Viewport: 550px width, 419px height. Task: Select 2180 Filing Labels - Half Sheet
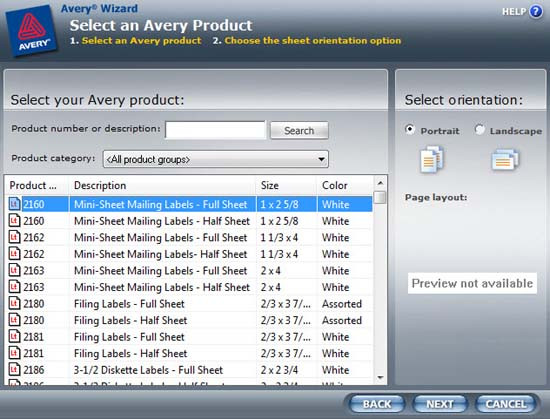pos(189,320)
